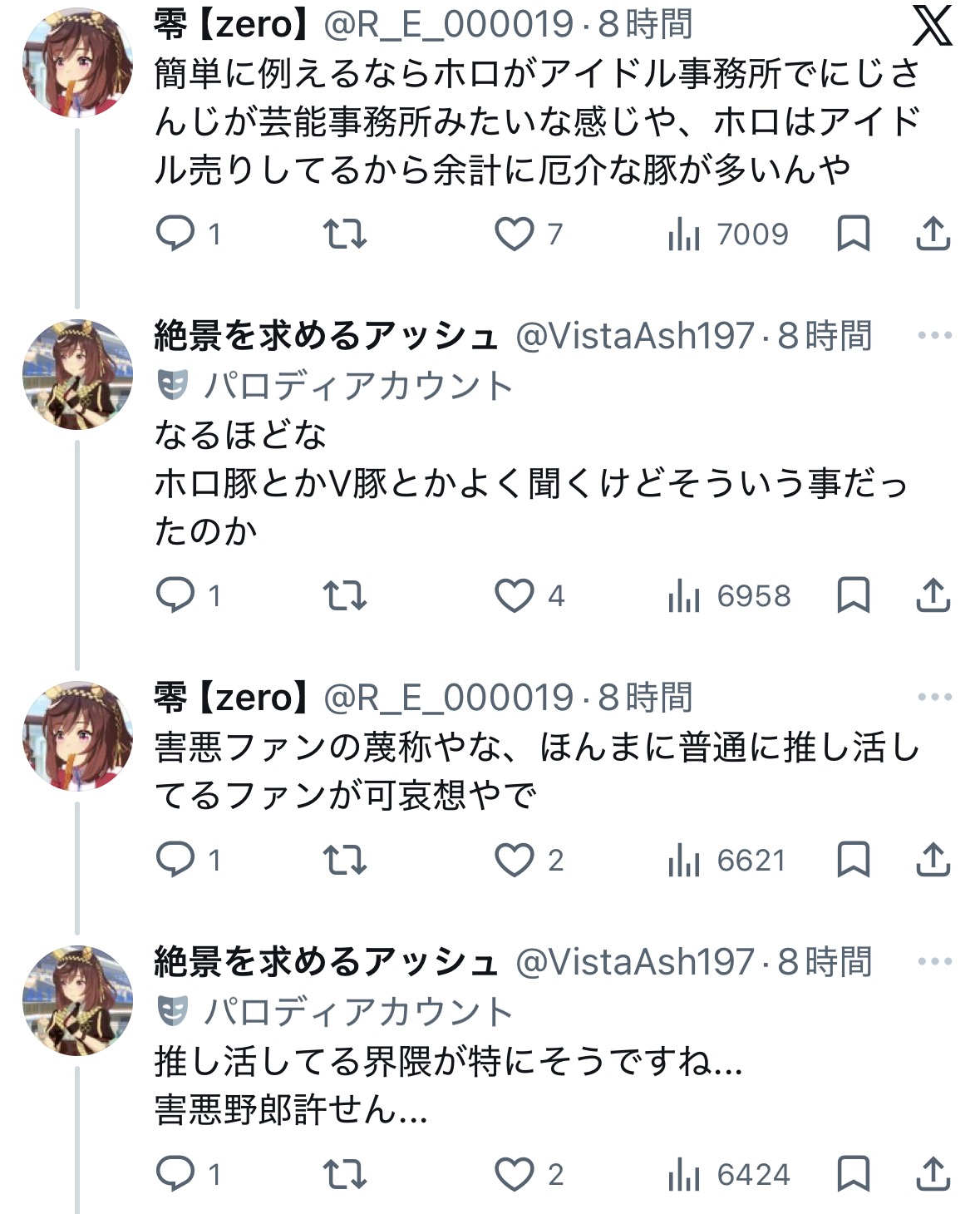Screen dimensions: 980x1214
Task: Bookmark the tweet with 6621 views
Action: click(853, 860)
